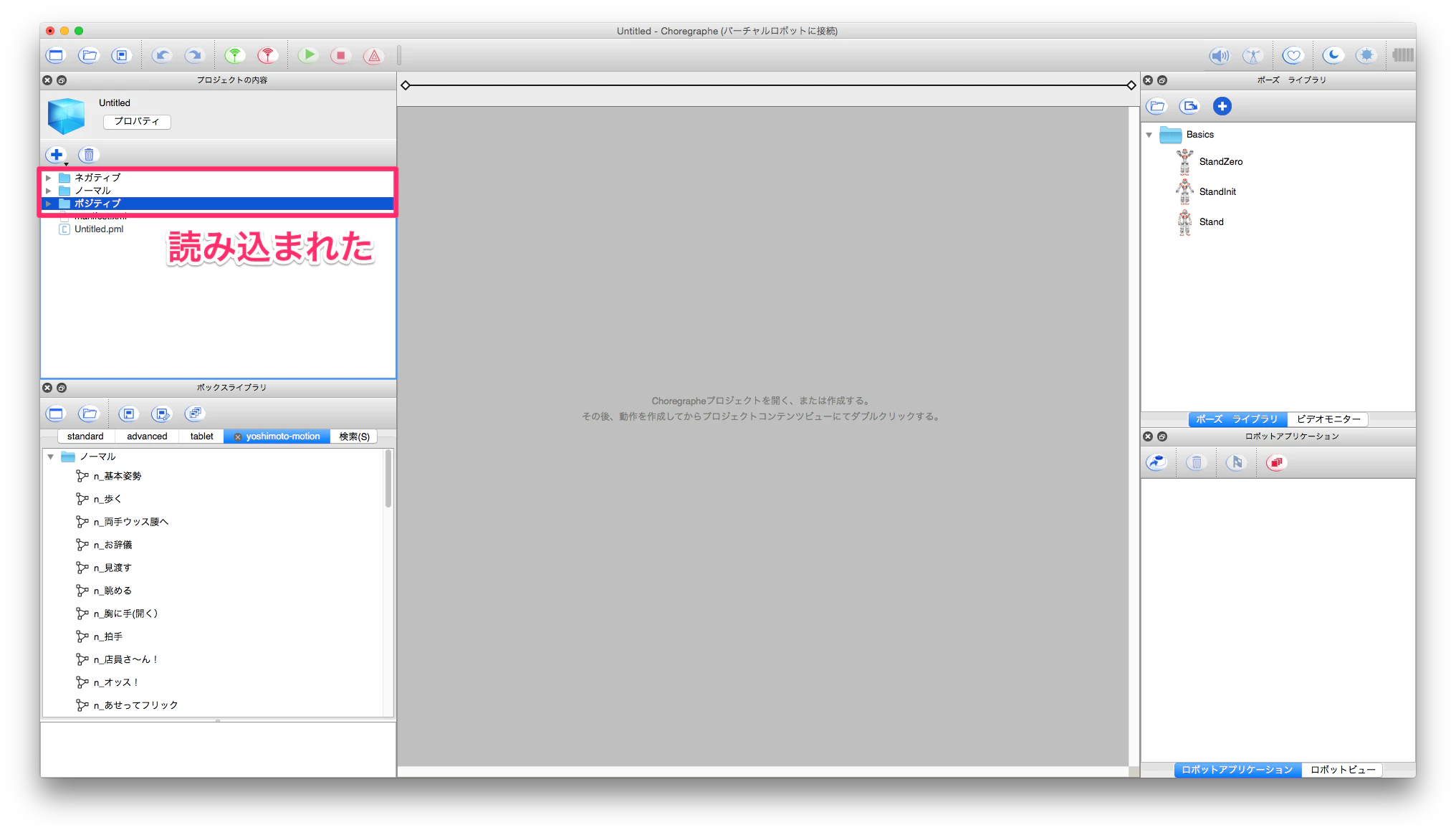1456x835 pixels.
Task: Switch to the ロボットビュー tab
Action: click(1343, 770)
